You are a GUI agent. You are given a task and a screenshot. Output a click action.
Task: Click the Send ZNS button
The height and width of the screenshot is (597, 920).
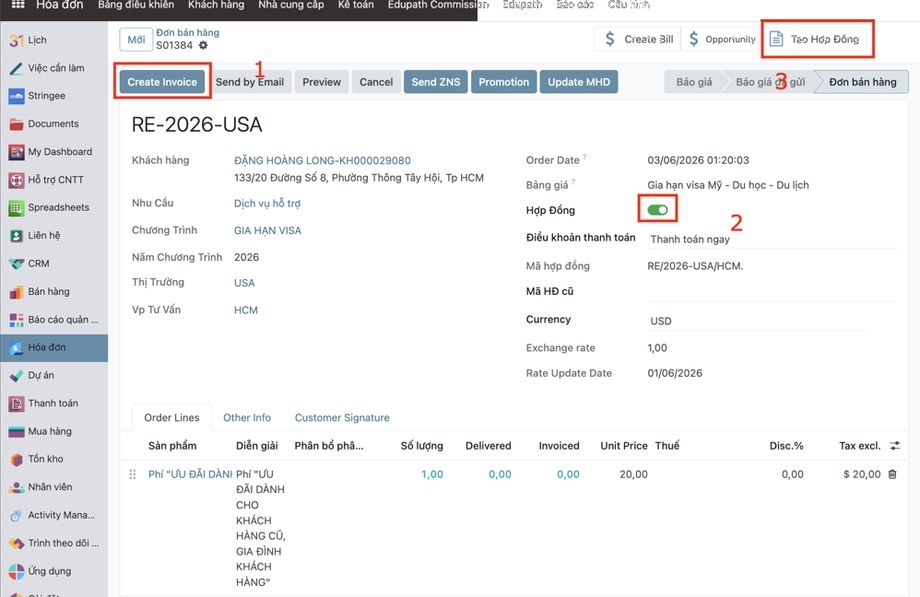(x=436, y=82)
